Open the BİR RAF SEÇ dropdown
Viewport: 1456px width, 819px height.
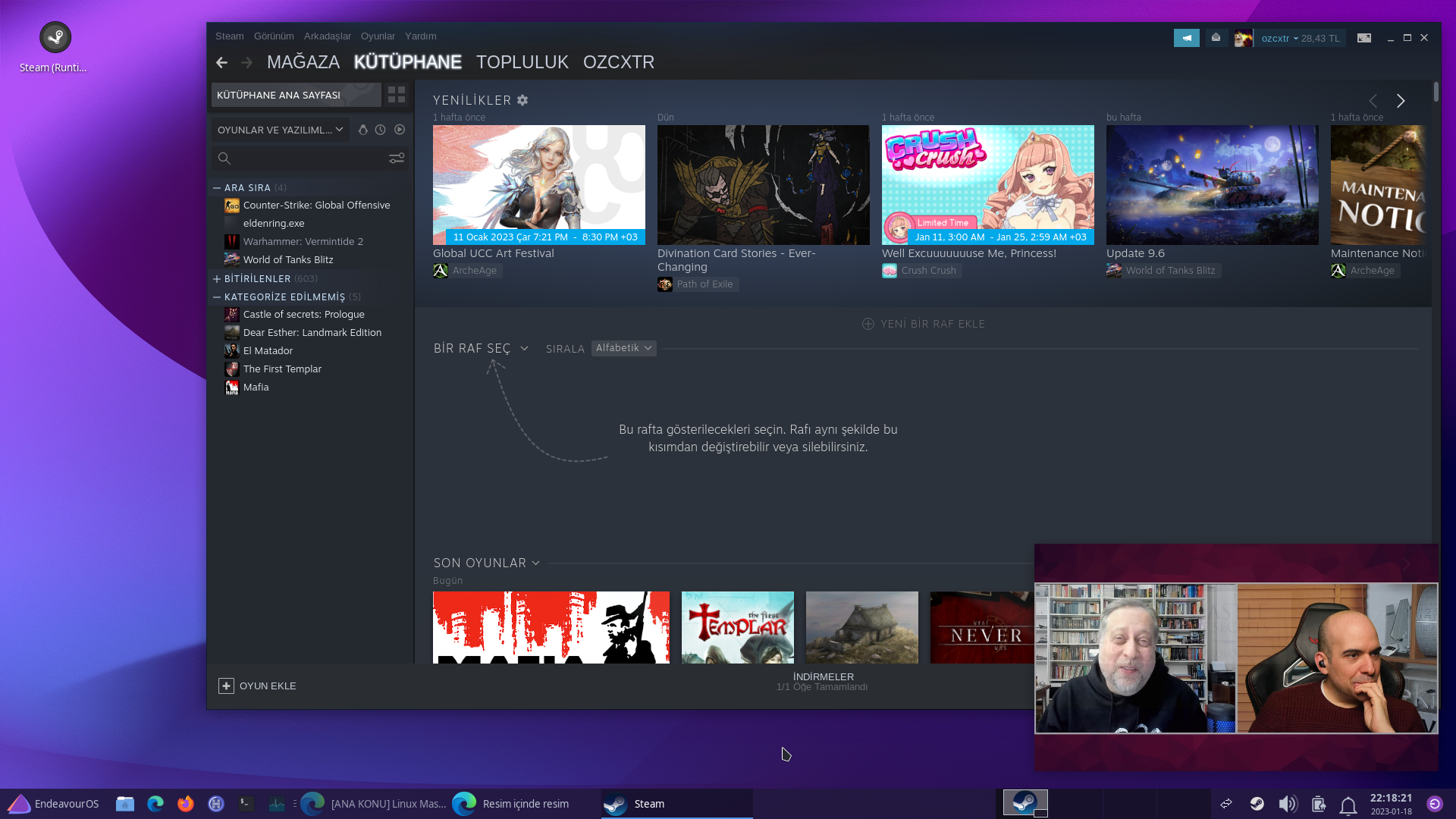[x=481, y=348]
